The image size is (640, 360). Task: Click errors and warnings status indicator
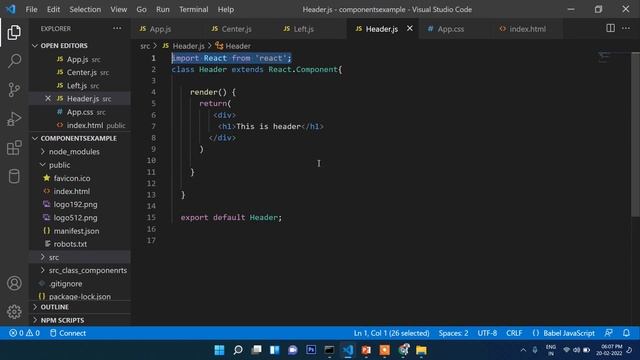coord(24,333)
